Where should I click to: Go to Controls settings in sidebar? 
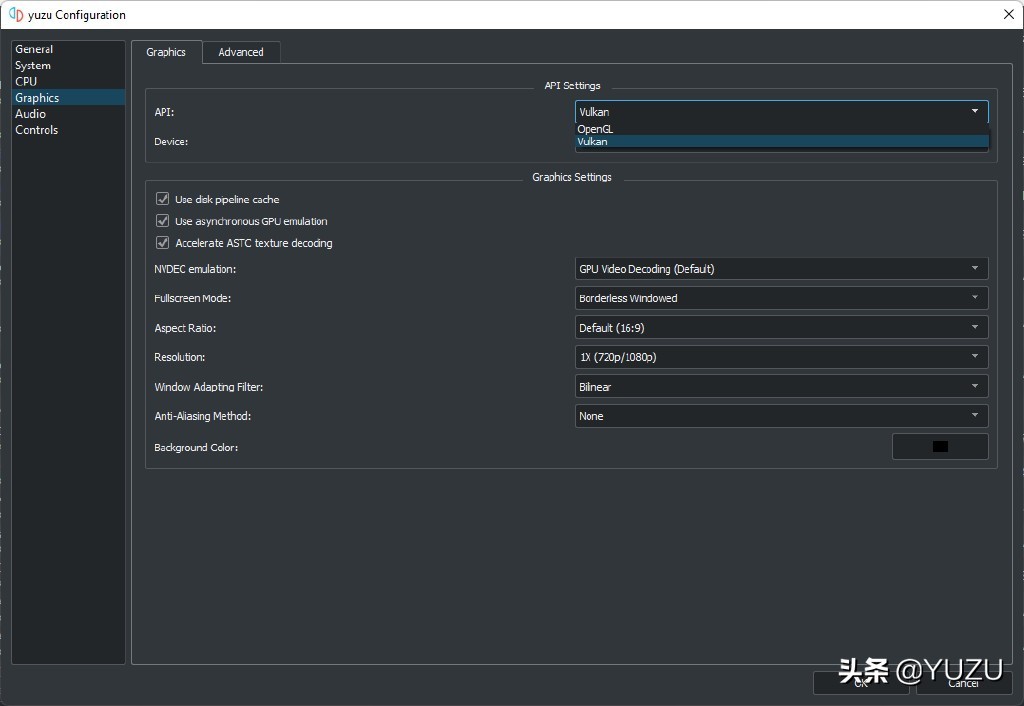point(36,130)
